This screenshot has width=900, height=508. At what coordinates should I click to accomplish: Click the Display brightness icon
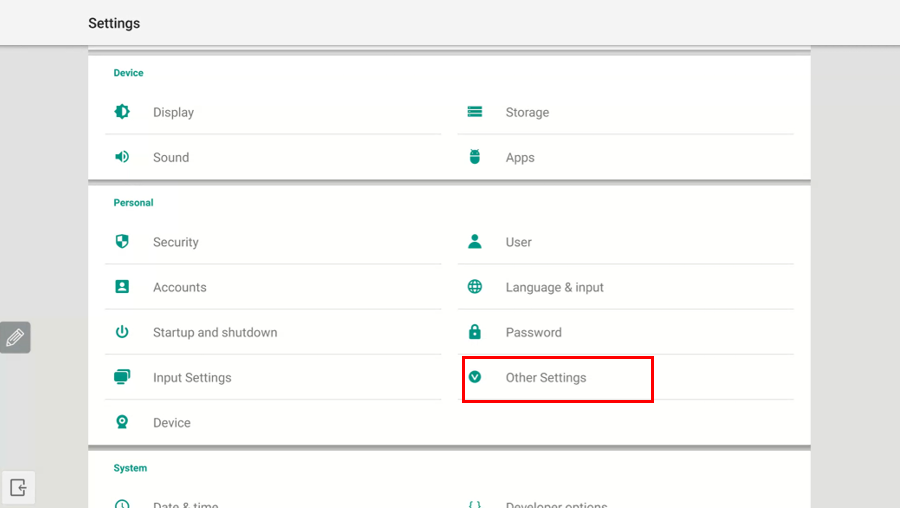(122, 112)
